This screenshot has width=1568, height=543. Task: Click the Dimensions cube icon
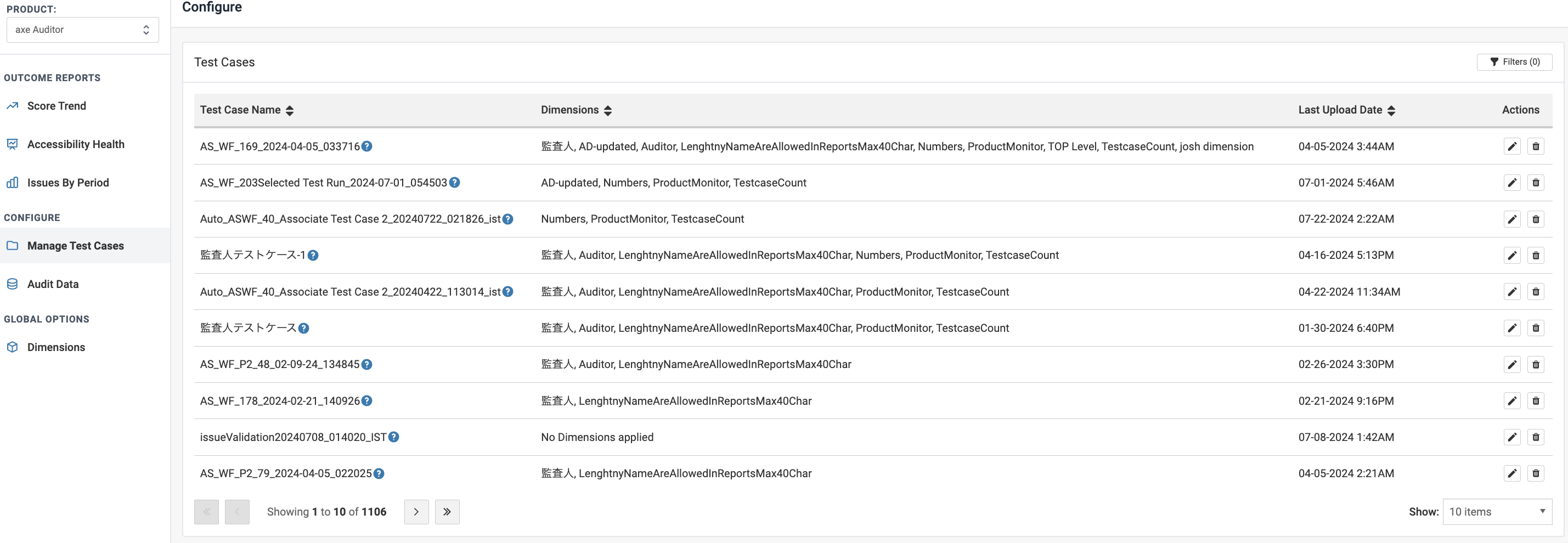pos(13,347)
